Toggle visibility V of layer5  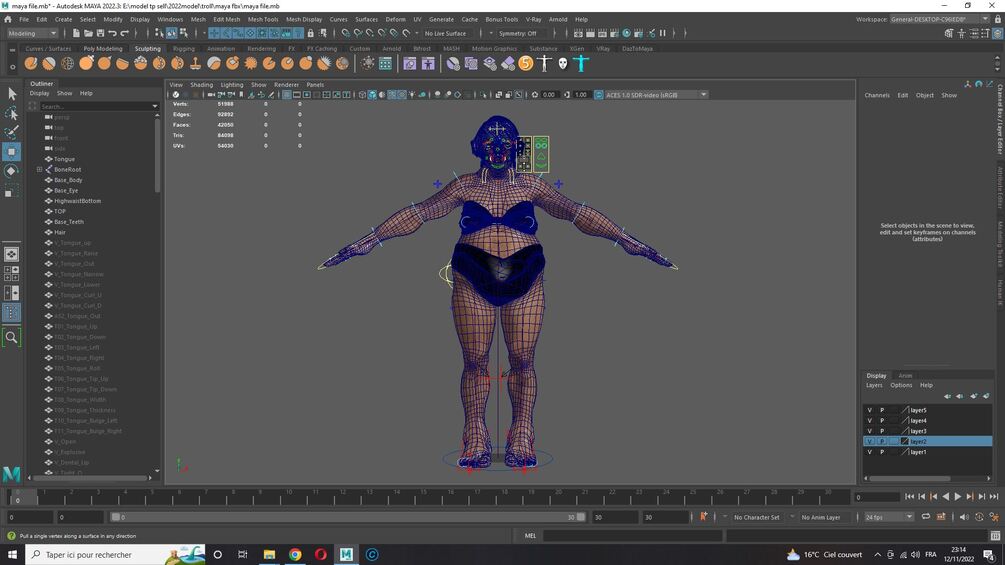point(870,410)
